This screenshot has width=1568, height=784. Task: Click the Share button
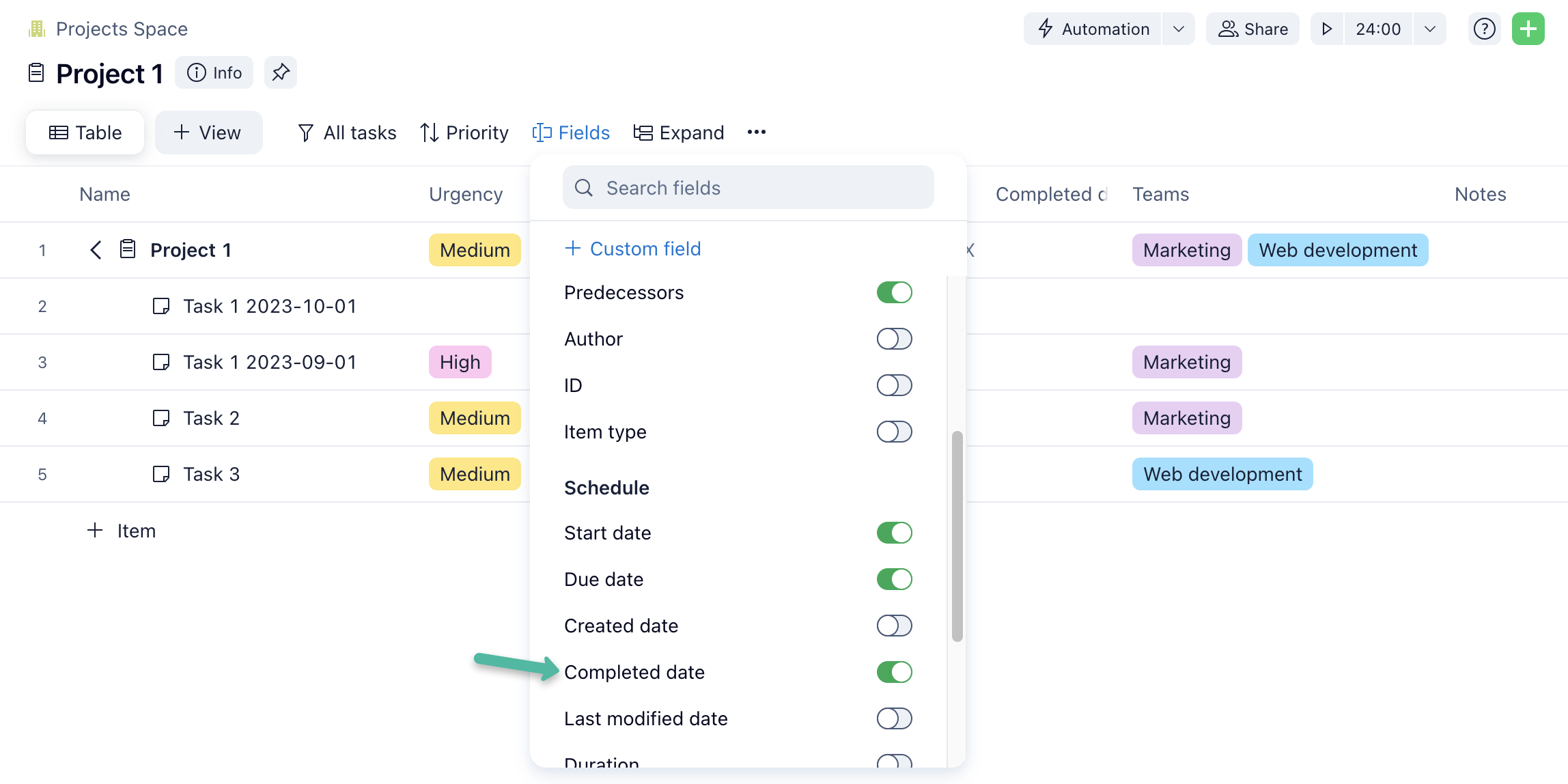[x=1252, y=29]
